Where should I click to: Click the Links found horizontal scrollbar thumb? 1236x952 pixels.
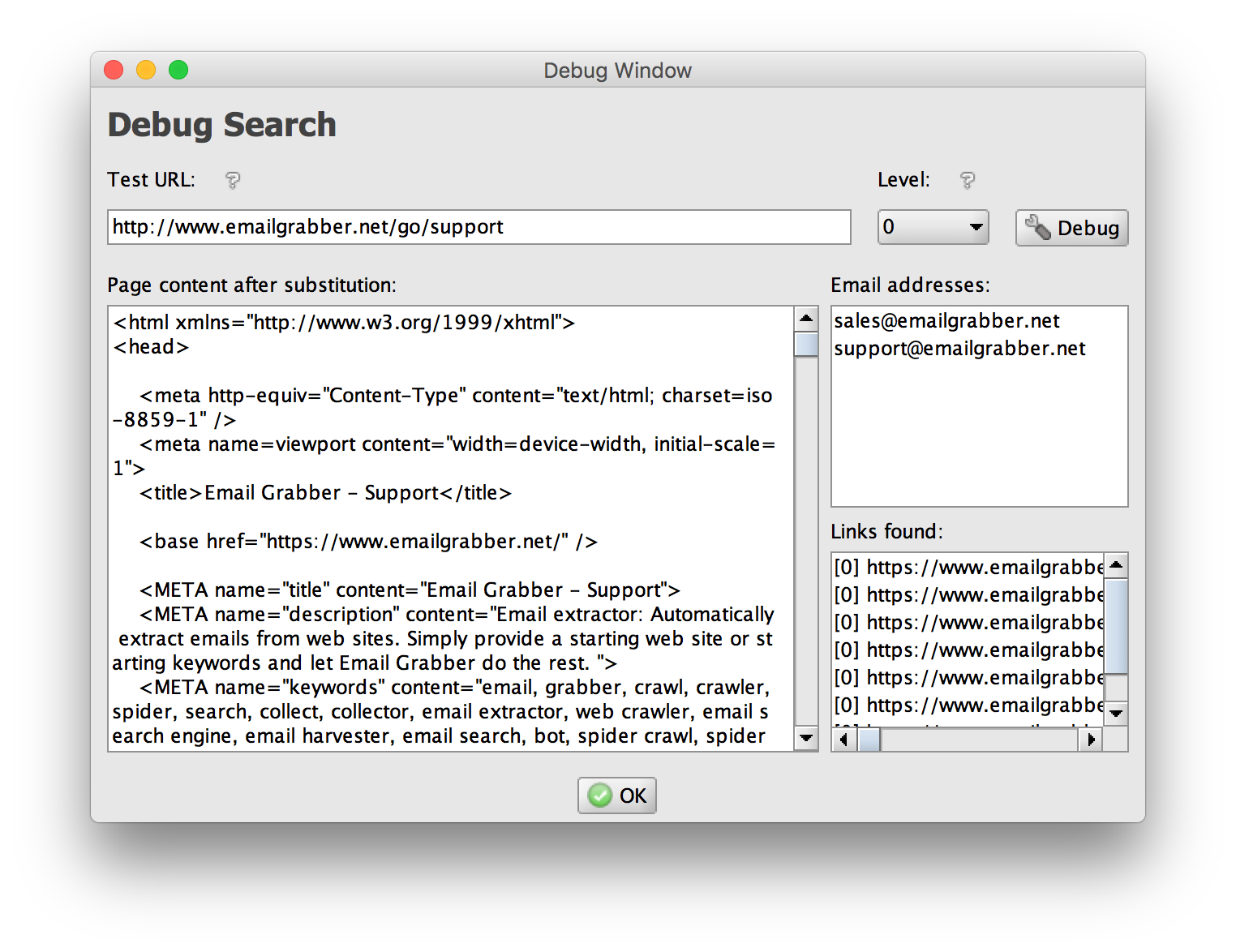[869, 740]
